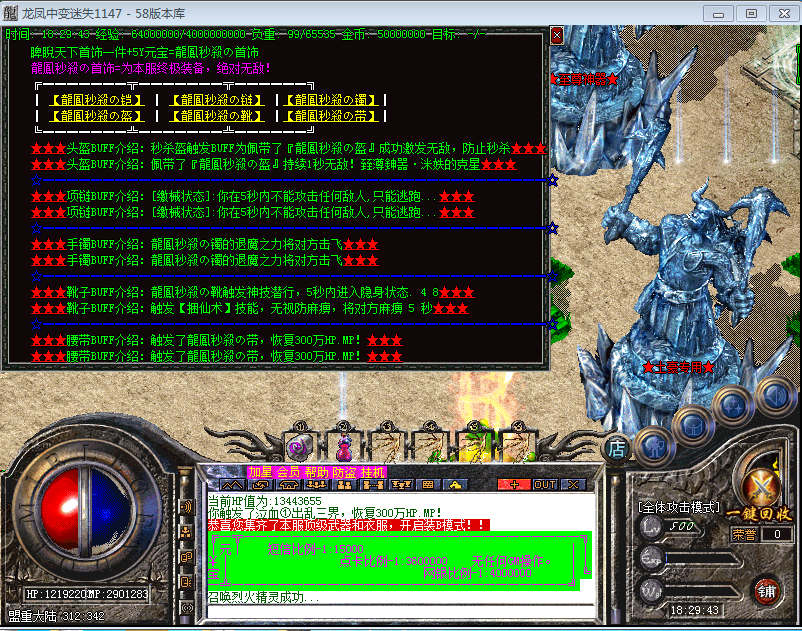The image size is (802, 631).
Task: Use the item in belt slot 4
Action: point(431,447)
